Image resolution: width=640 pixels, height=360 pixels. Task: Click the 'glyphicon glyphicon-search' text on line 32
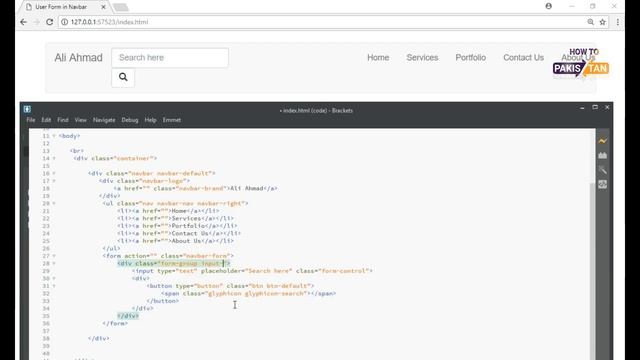tap(257, 293)
